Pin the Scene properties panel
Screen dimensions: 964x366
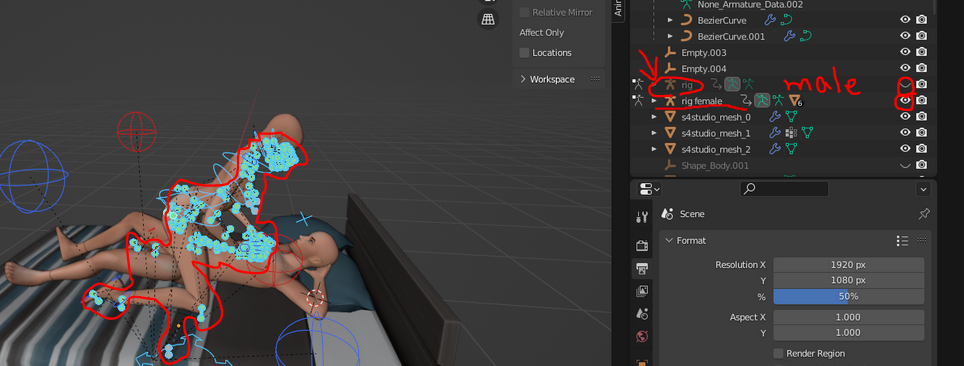point(923,214)
